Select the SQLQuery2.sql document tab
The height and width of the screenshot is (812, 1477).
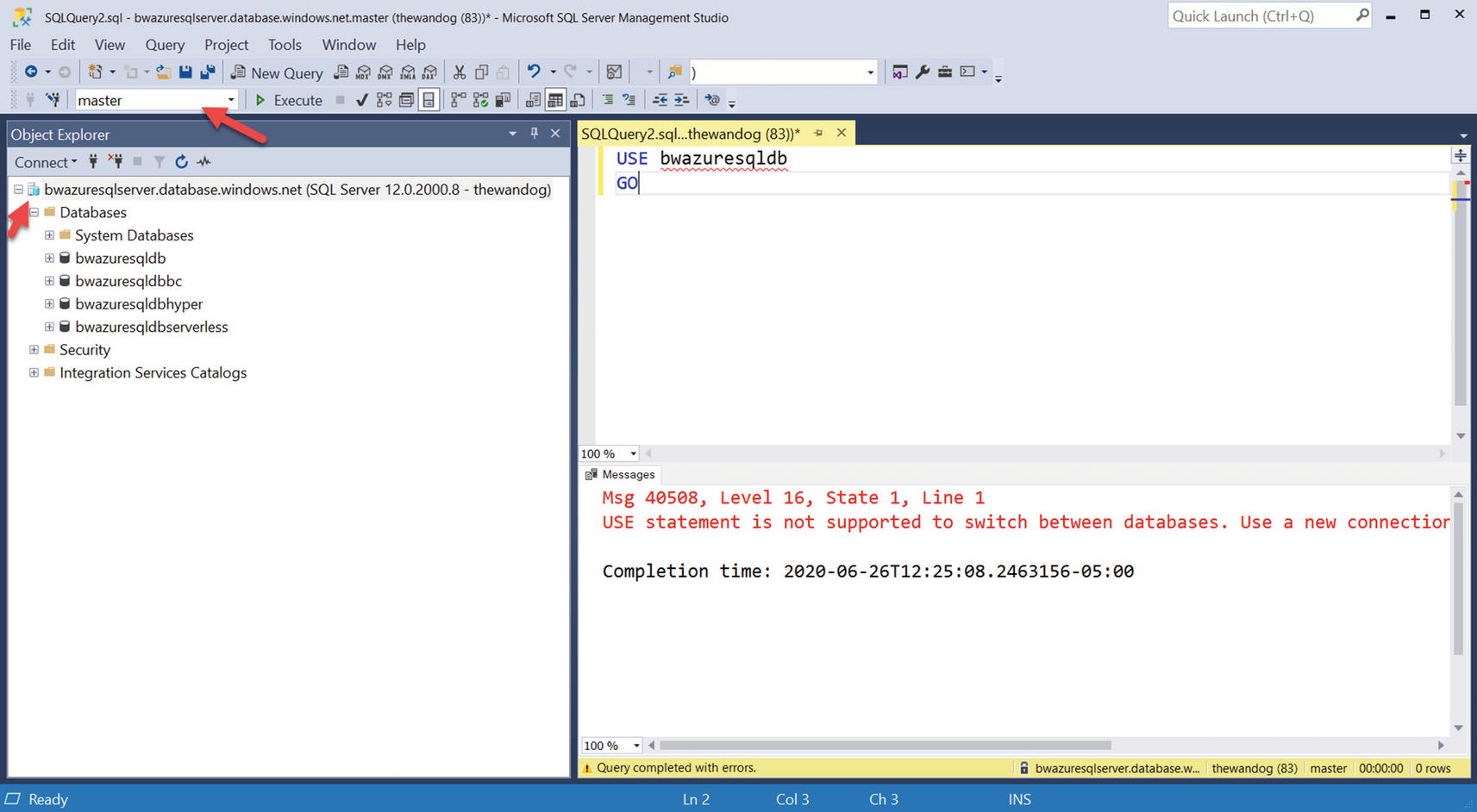click(x=691, y=134)
